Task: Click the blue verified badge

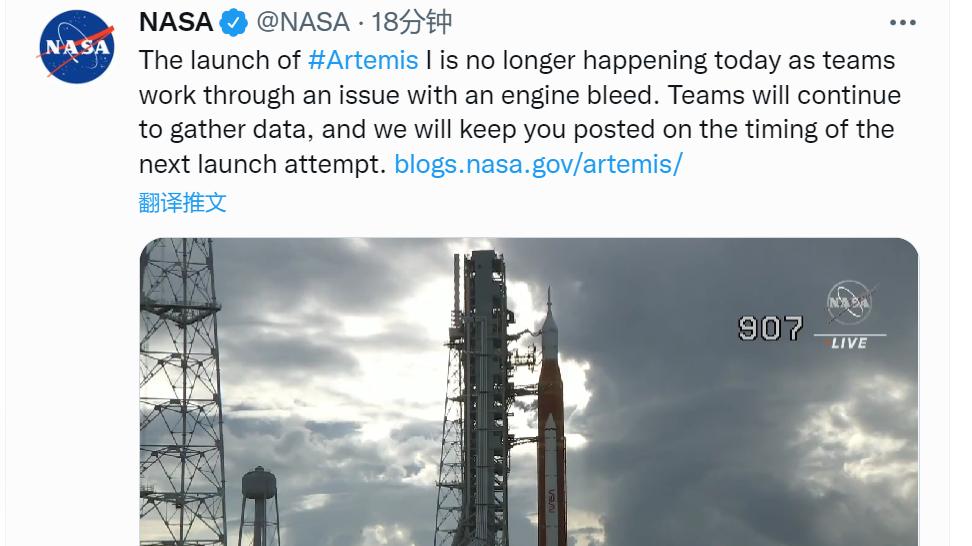Action: [x=234, y=23]
